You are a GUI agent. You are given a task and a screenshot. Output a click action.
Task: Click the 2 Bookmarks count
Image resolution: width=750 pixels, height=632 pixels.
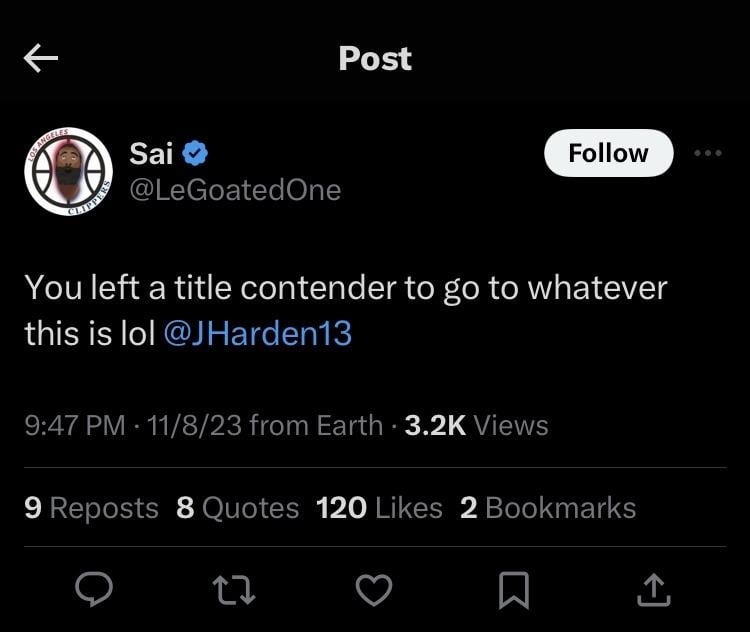coord(548,508)
